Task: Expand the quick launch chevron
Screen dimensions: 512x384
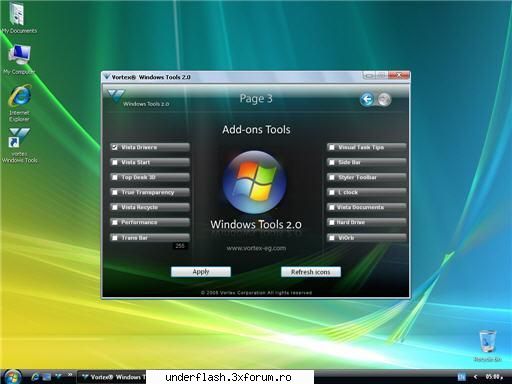Action: [x=70, y=375]
